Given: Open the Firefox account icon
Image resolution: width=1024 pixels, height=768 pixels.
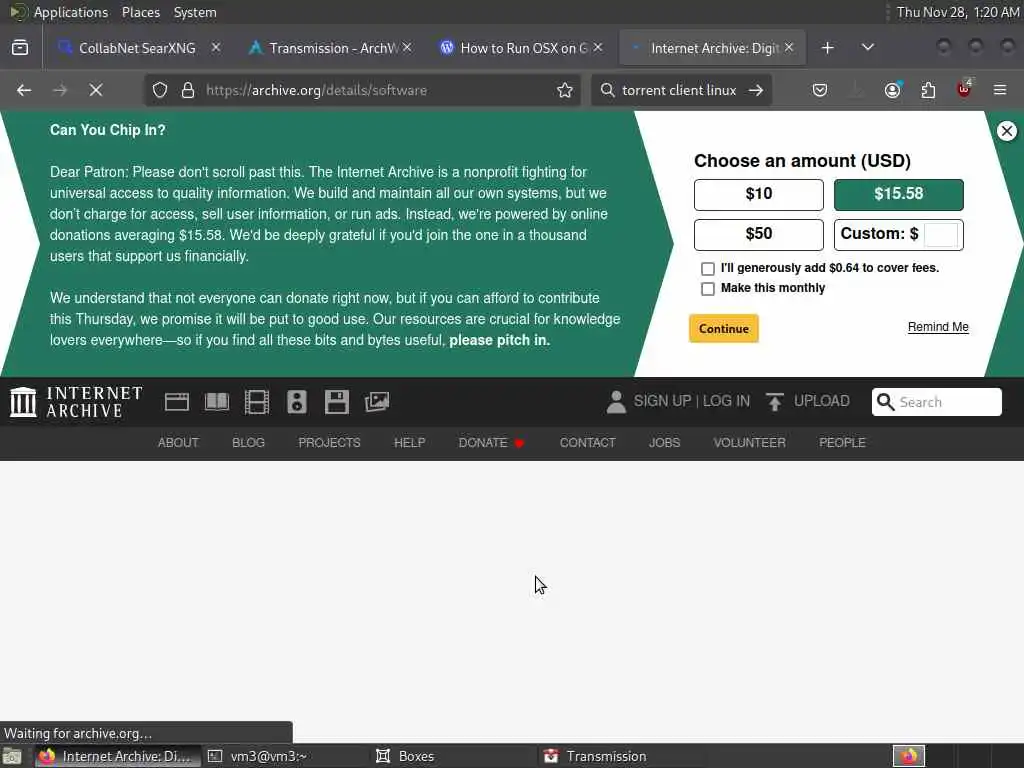Looking at the screenshot, I should point(892,90).
